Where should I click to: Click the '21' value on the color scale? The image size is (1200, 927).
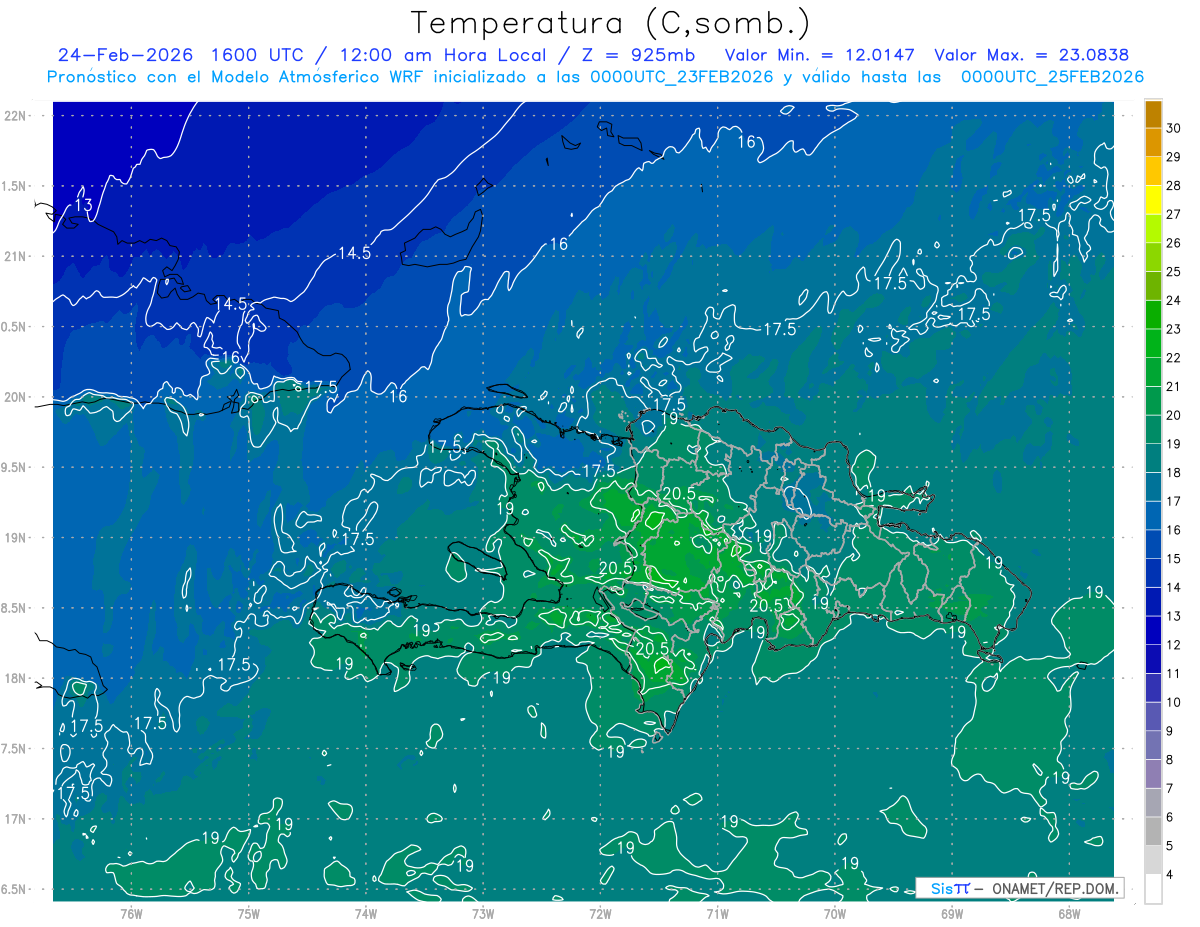pyautogui.click(x=1174, y=387)
